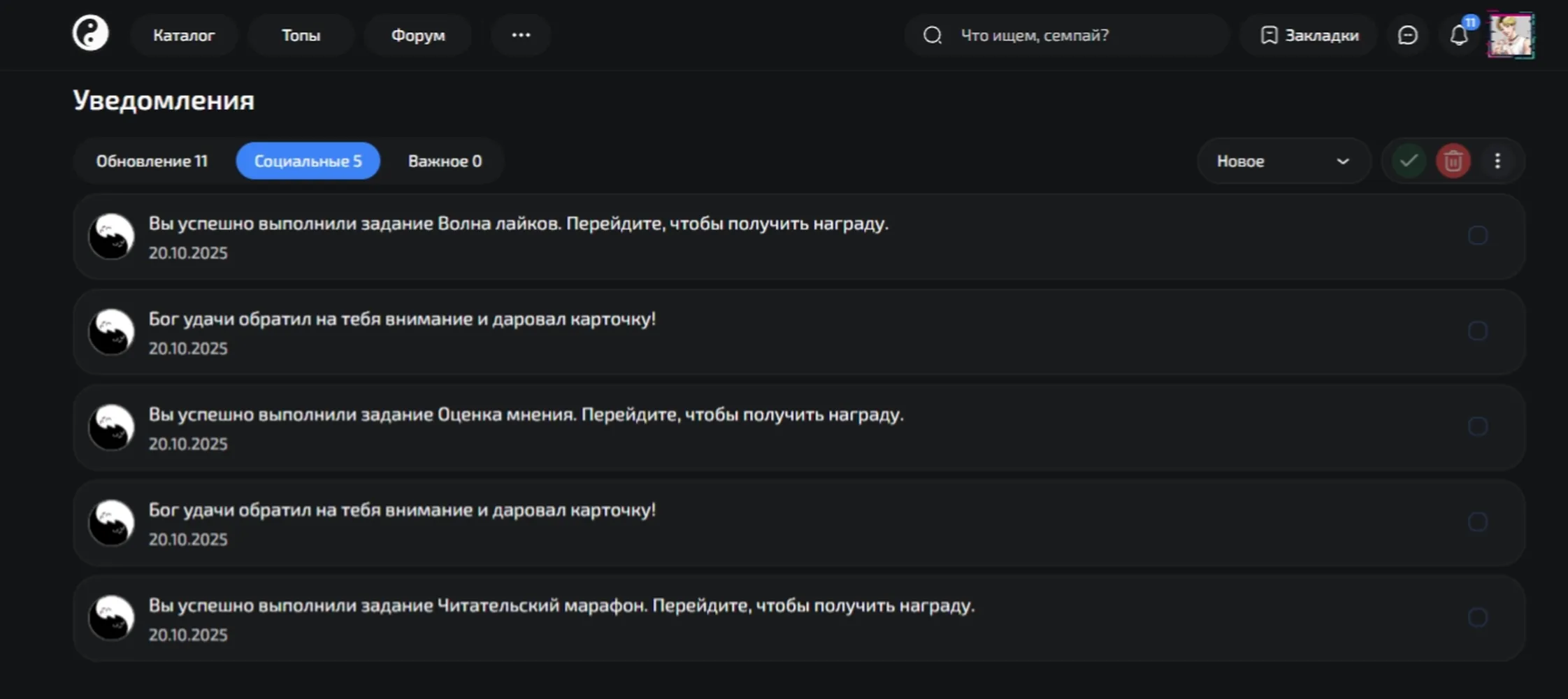Image resolution: width=1568 pixels, height=699 pixels.
Task: Click the chevron arrow of Новое dropdown
Action: [x=1342, y=161]
